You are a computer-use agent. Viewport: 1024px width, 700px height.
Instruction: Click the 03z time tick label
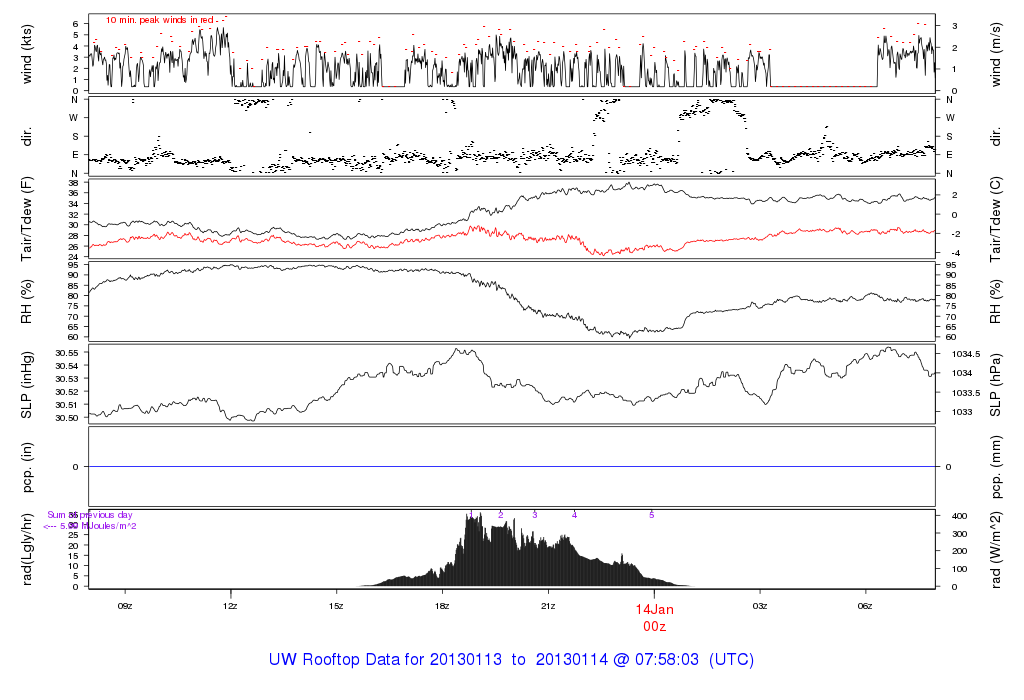coord(760,606)
